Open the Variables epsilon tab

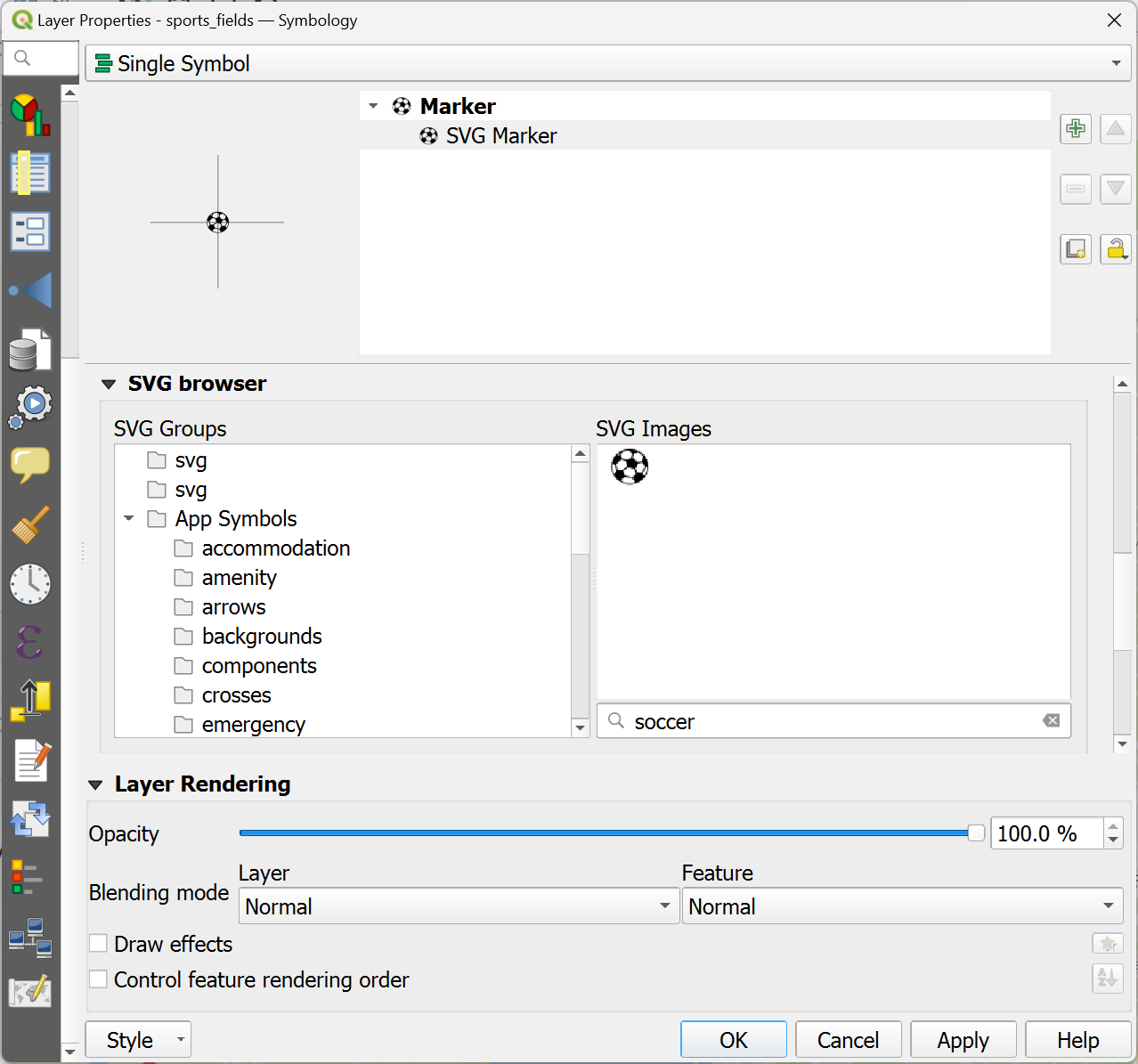(x=30, y=642)
